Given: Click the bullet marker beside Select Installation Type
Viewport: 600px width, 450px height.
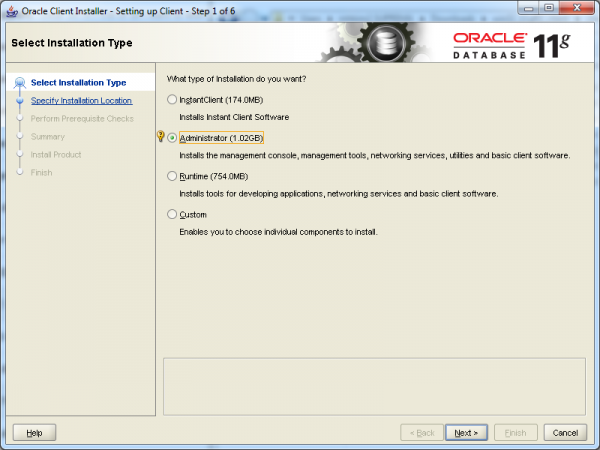Looking at the screenshot, I should 18,83.
